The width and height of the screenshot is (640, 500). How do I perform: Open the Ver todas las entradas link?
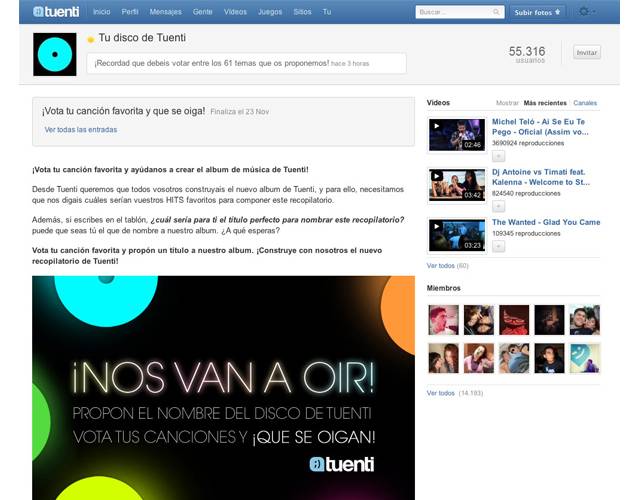(x=81, y=129)
